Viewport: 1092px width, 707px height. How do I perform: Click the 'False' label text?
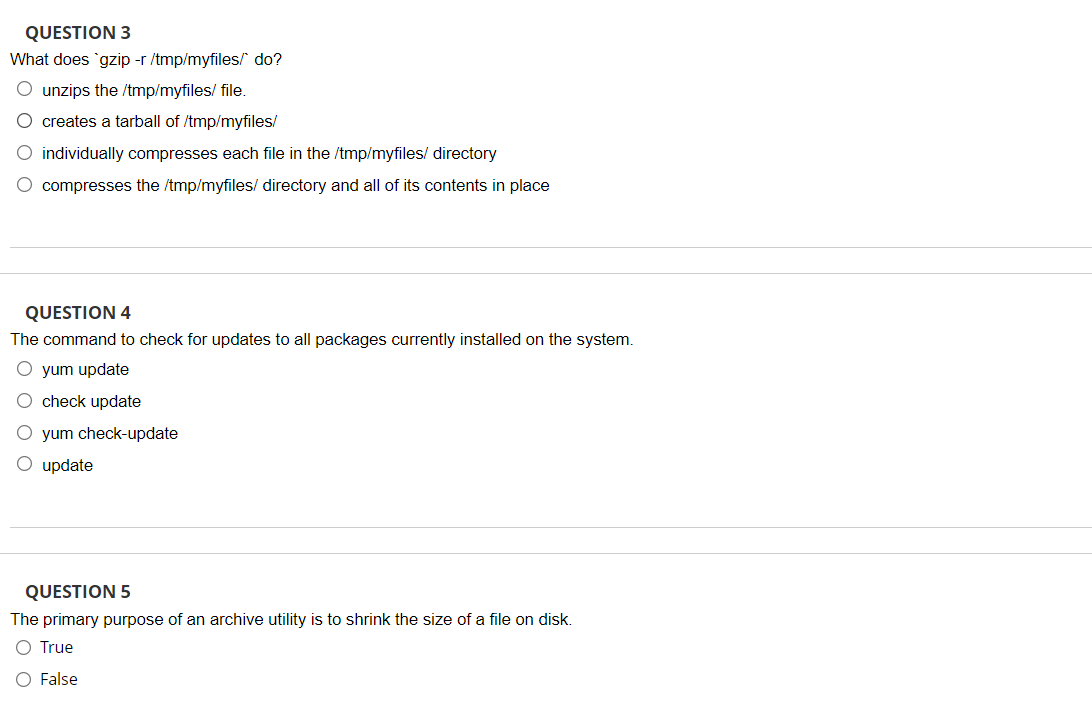click(x=59, y=680)
